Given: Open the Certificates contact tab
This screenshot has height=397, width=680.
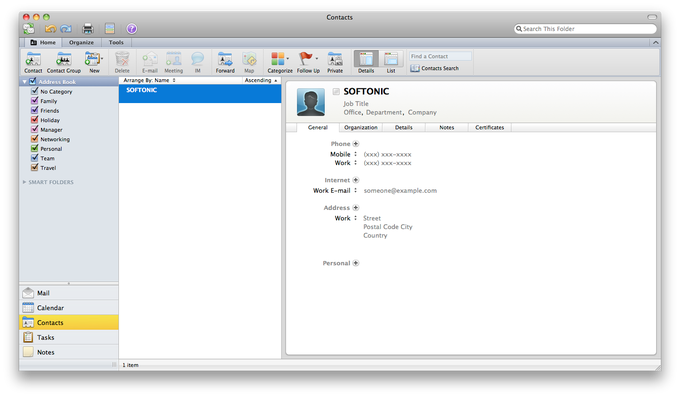Looking at the screenshot, I should point(490,128).
